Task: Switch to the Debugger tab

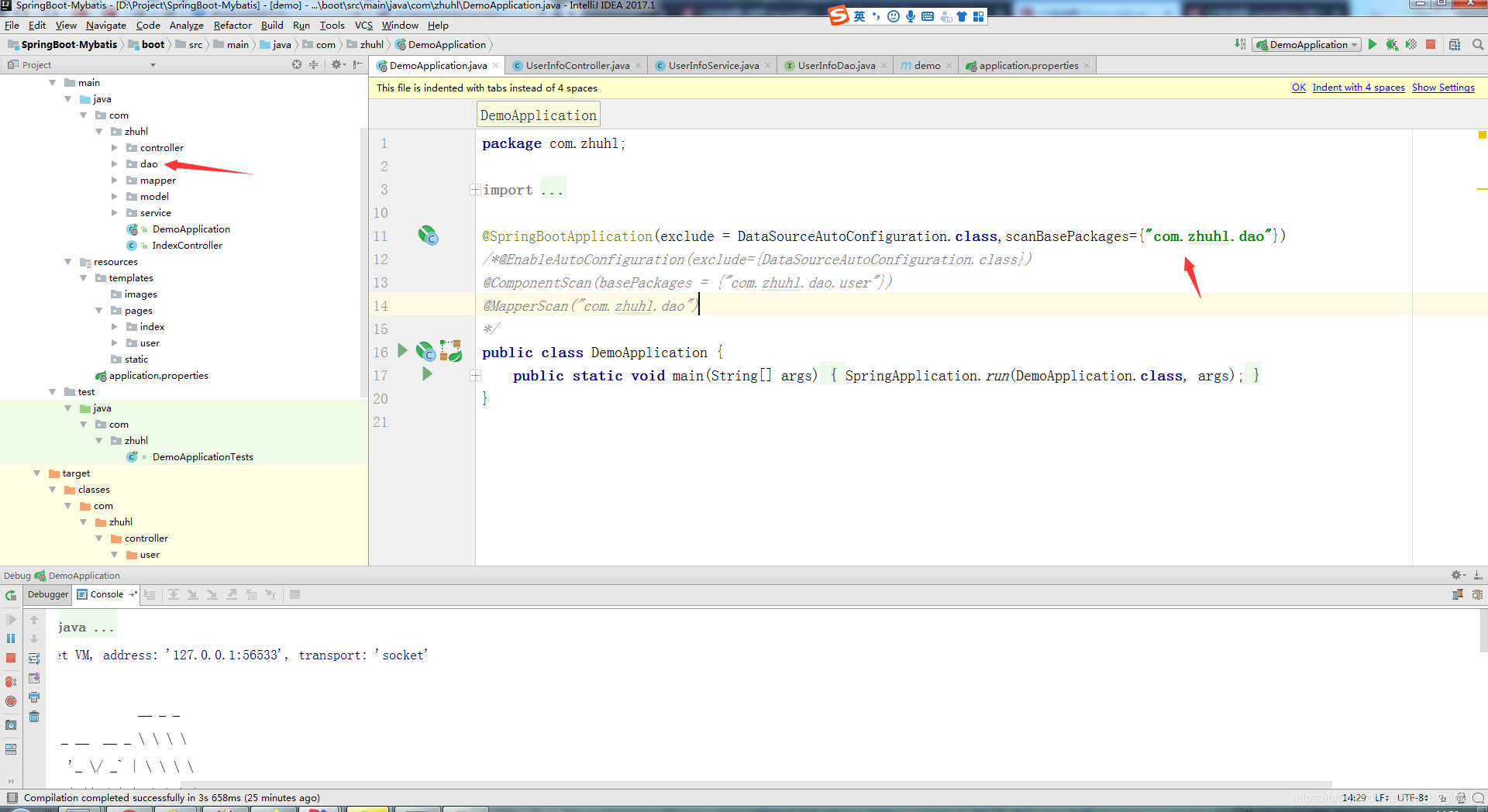Action: [x=48, y=594]
